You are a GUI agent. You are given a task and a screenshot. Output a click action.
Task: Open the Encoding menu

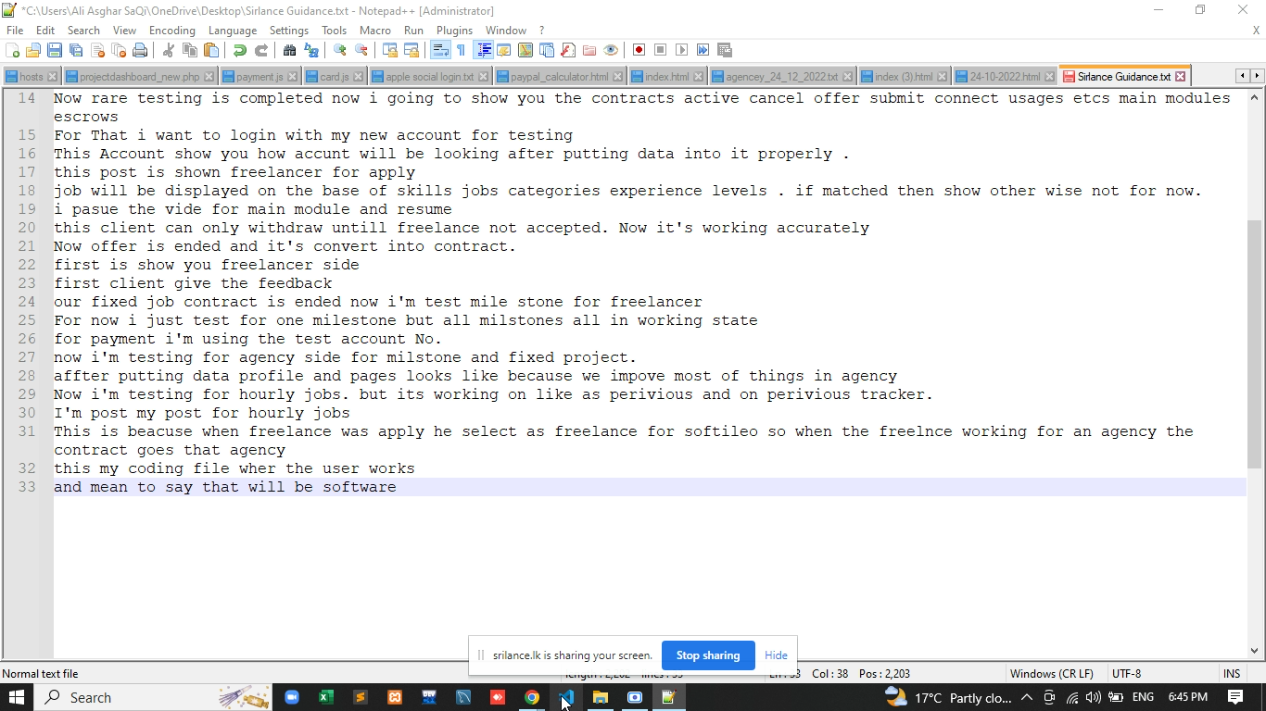(172, 30)
